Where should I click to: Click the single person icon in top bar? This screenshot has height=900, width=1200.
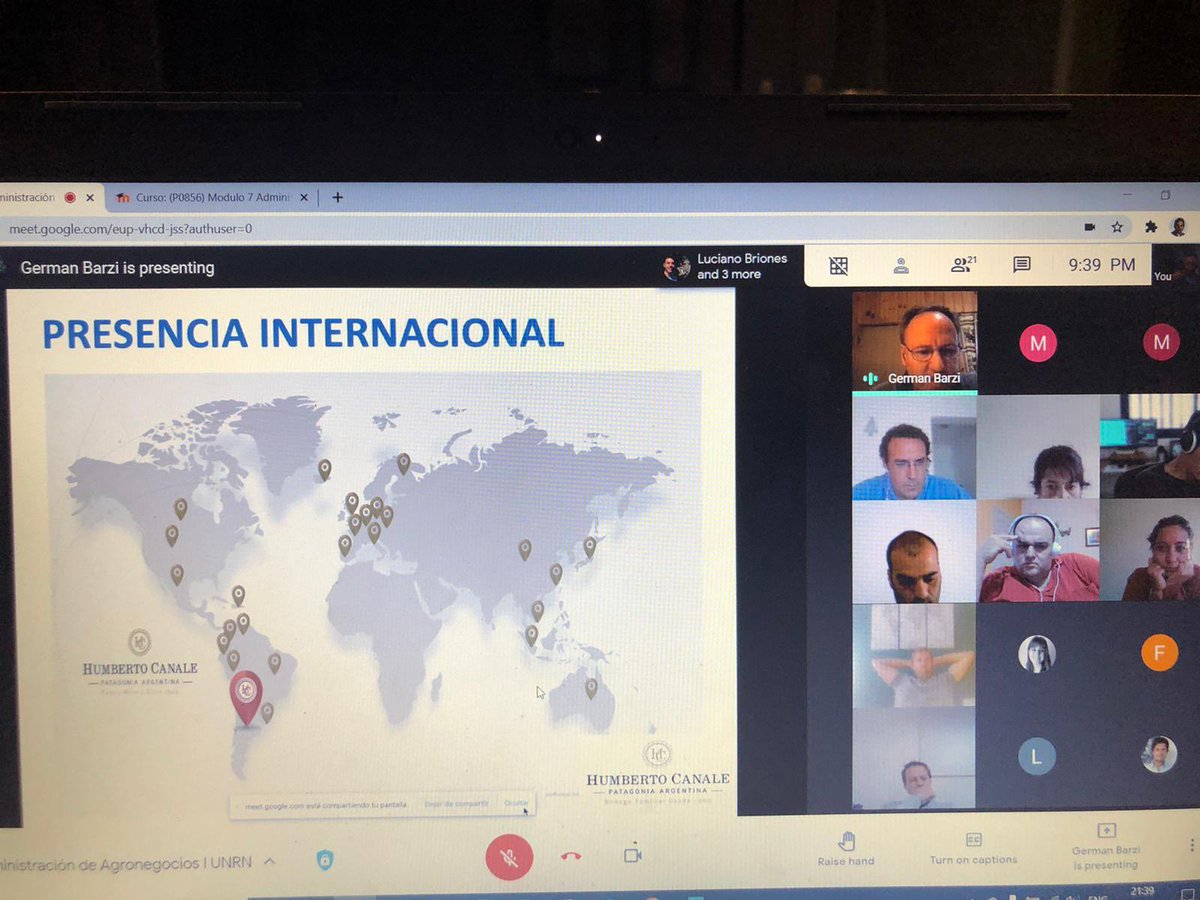(901, 265)
